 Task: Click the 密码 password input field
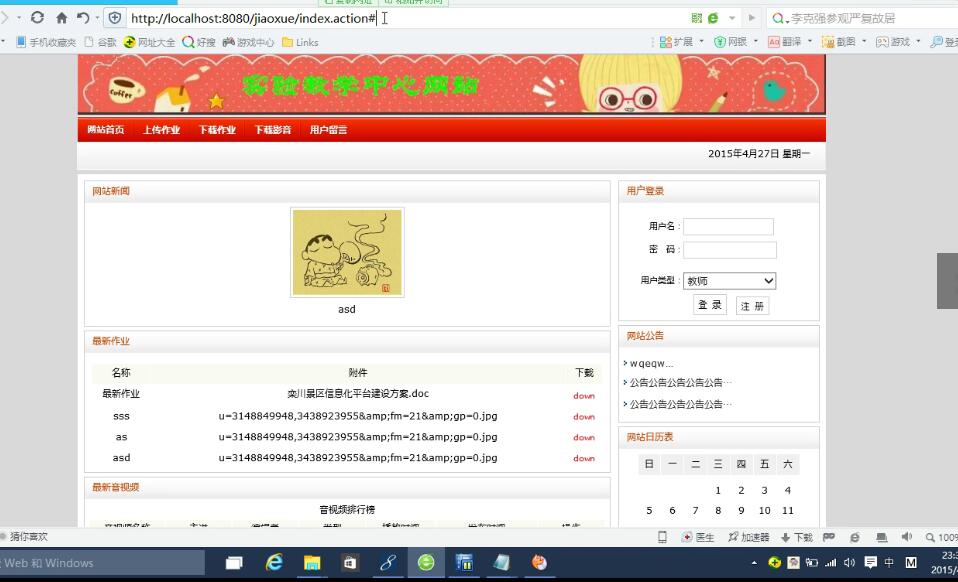click(729, 250)
